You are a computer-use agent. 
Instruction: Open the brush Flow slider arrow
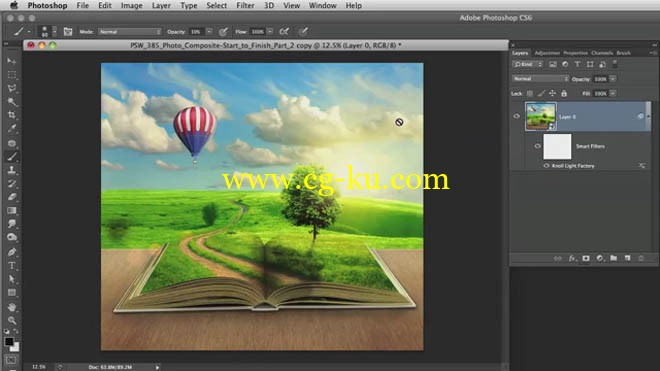270,32
